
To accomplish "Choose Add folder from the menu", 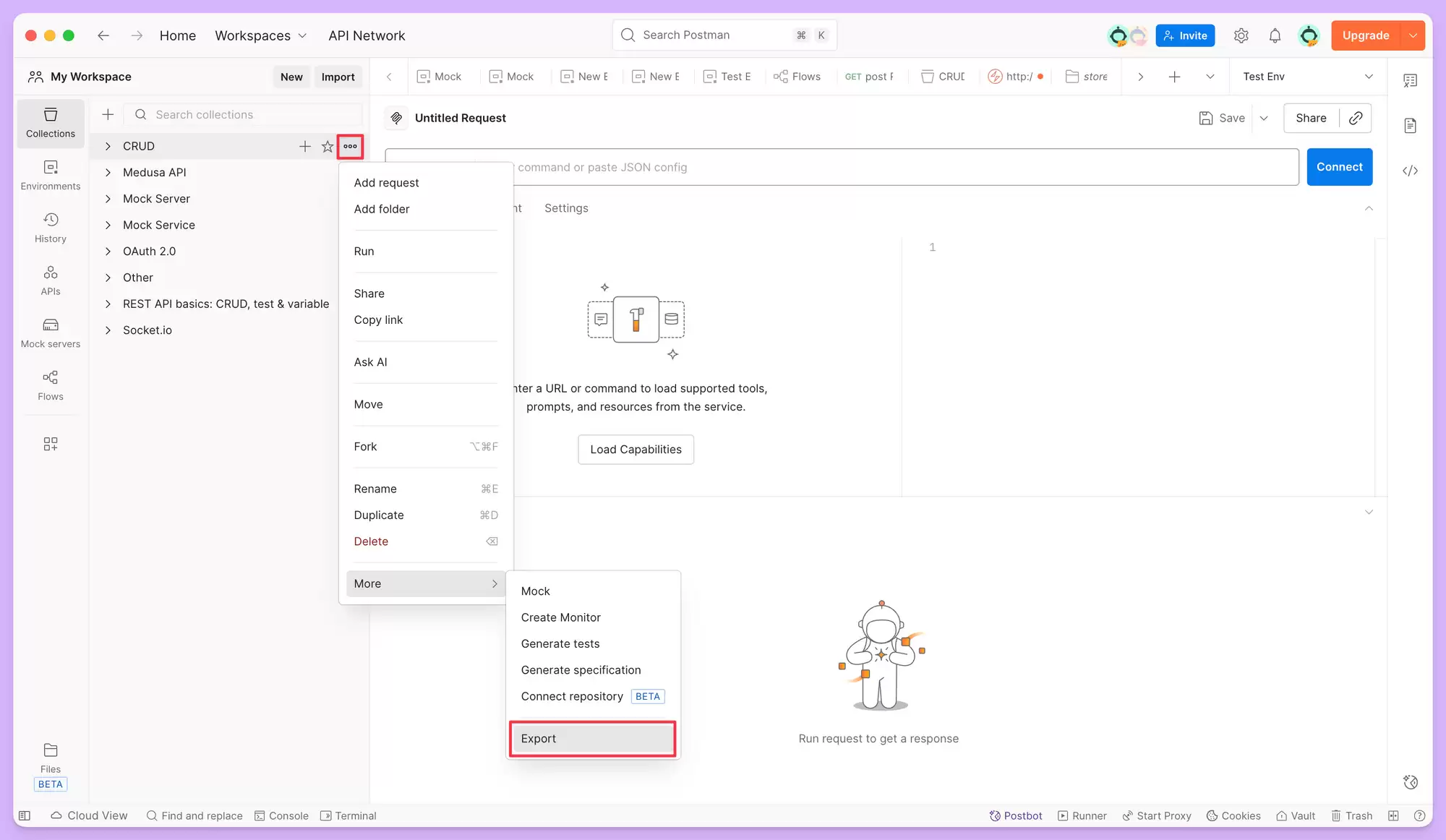I will click(426, 209).
